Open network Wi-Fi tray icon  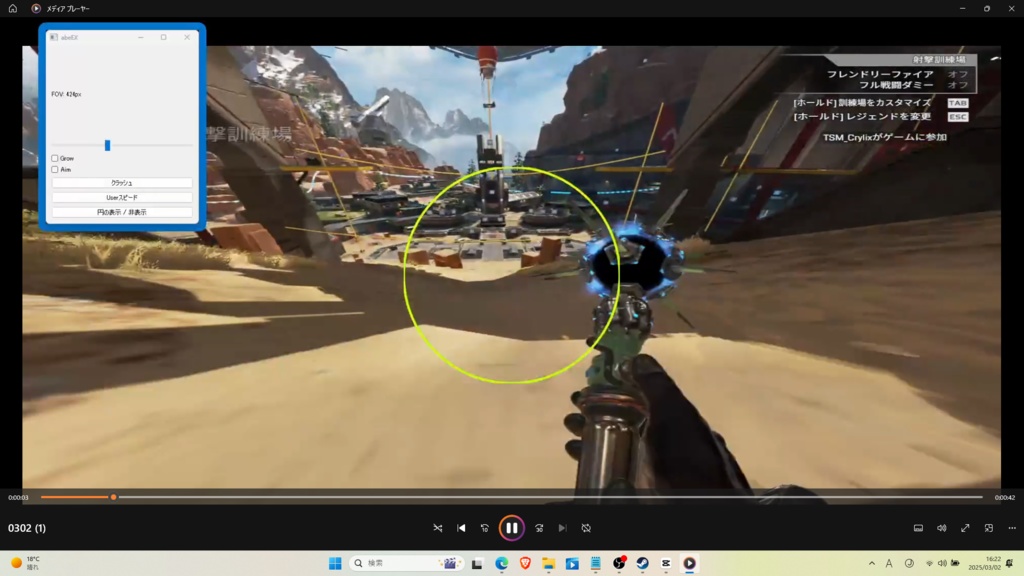929,563
